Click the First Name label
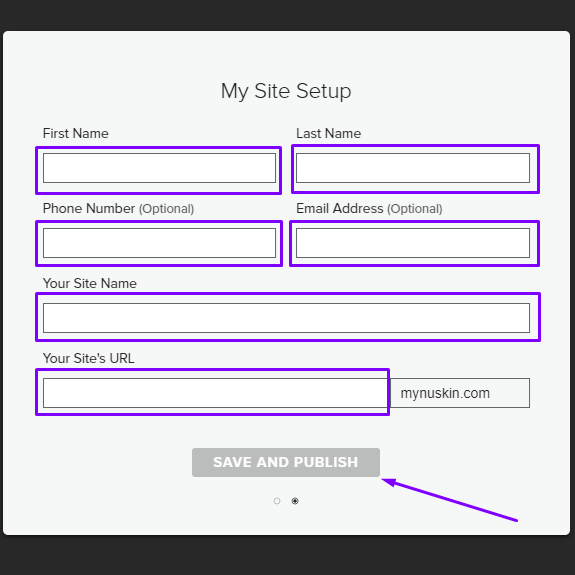The height and width of the screenshot is (575, 575). 76,133
